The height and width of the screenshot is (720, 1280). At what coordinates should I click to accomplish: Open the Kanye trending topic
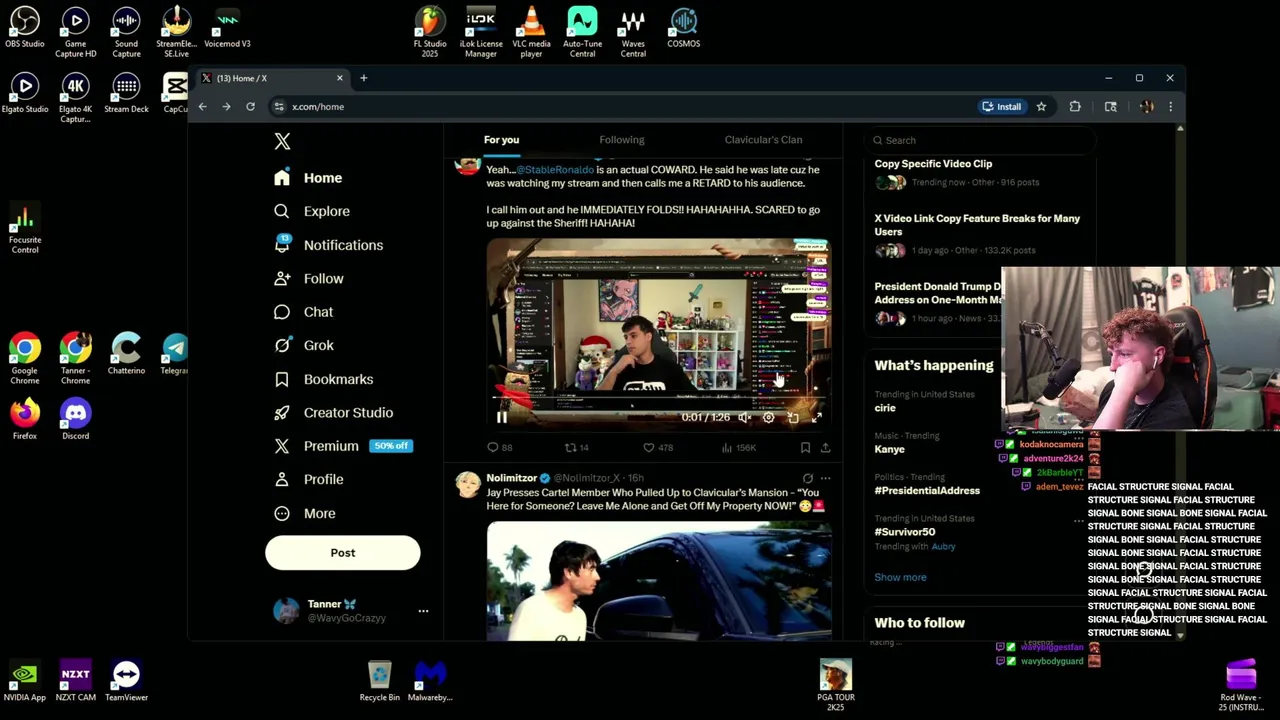point(889,449)
